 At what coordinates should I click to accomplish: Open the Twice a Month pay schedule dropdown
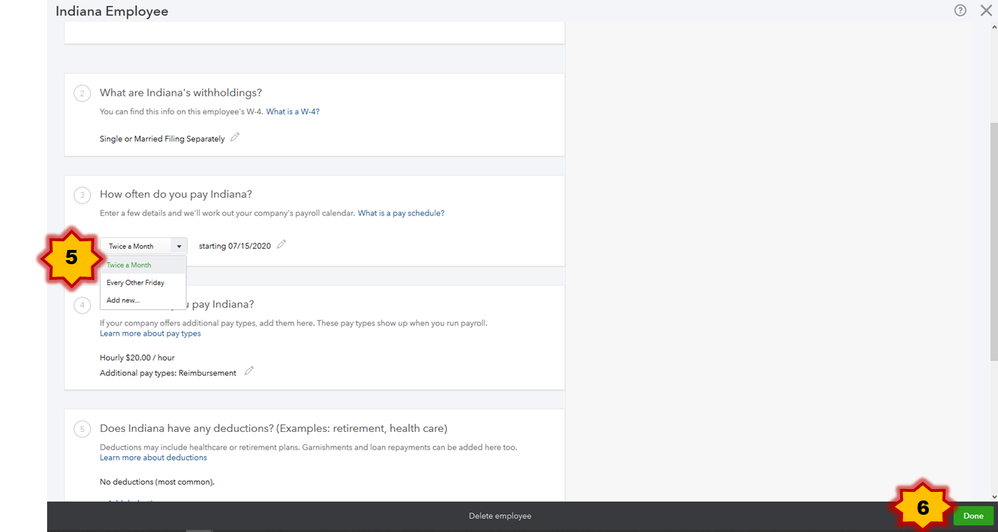pyautogui.click(x=143, y=246)
